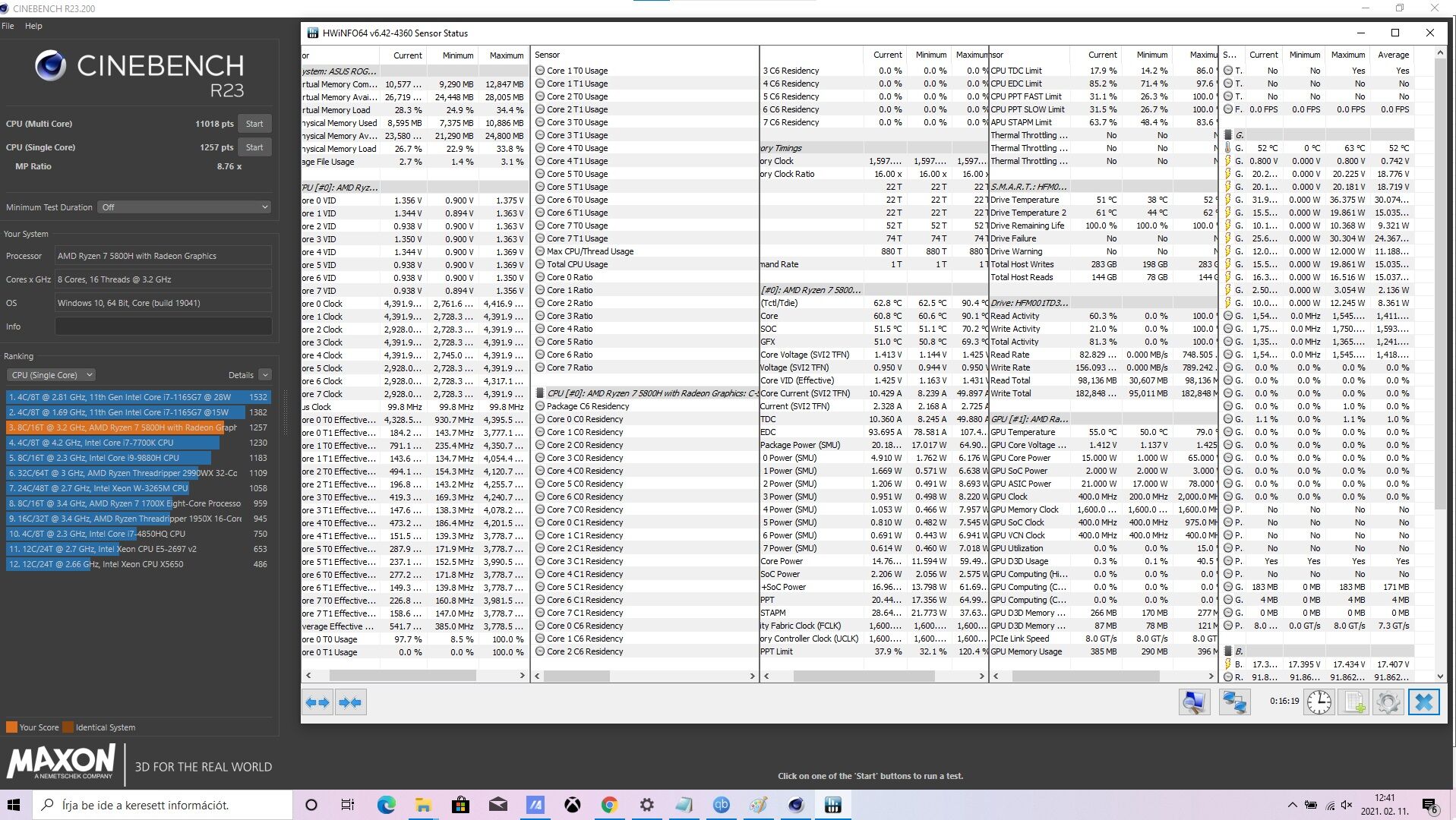Select the Drive Remaining Life sensor row
Screen dimensions: 1456x820
1104,225
